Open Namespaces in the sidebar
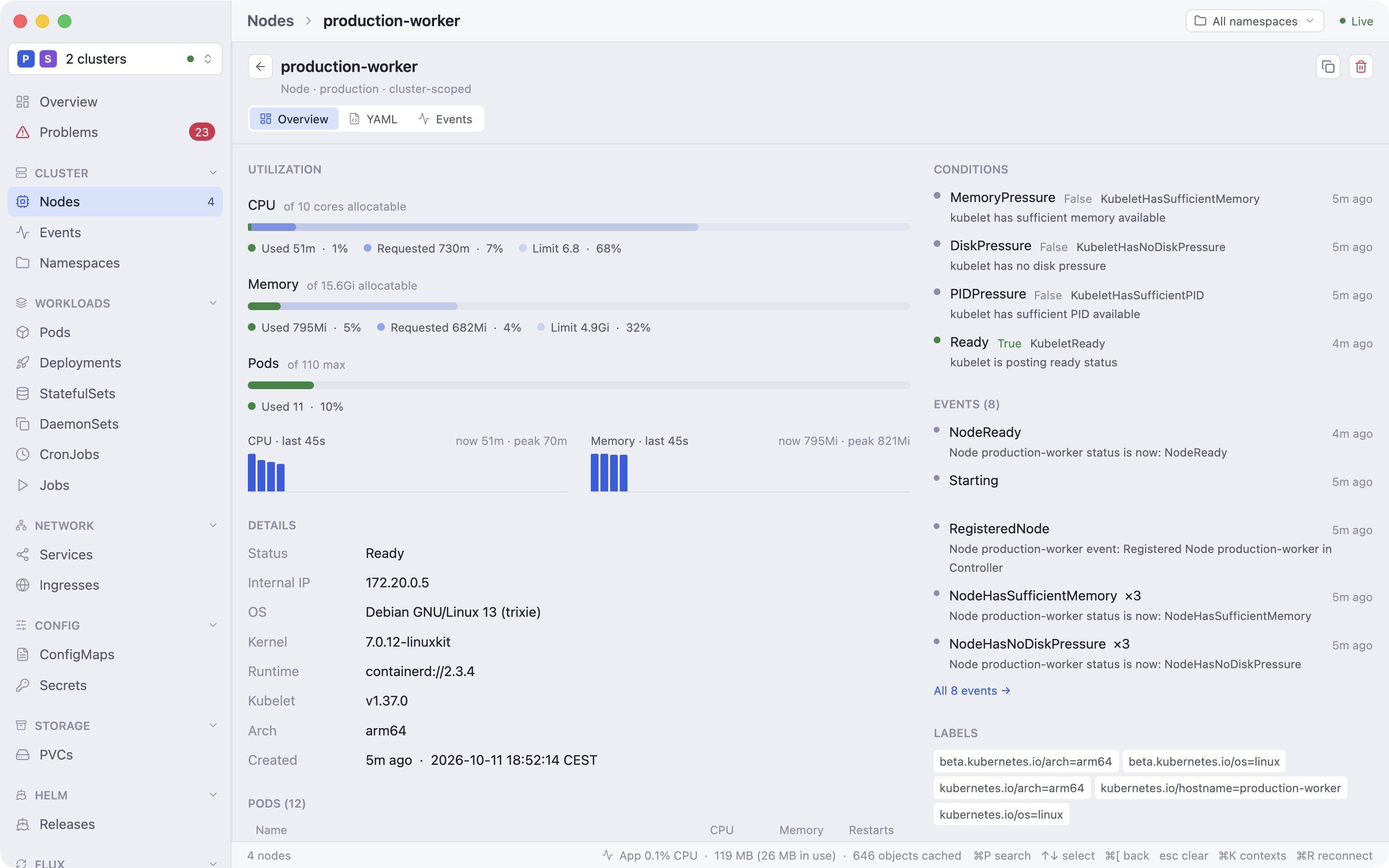The width and height of the screenshot is (1389, 868). [115, 263]
